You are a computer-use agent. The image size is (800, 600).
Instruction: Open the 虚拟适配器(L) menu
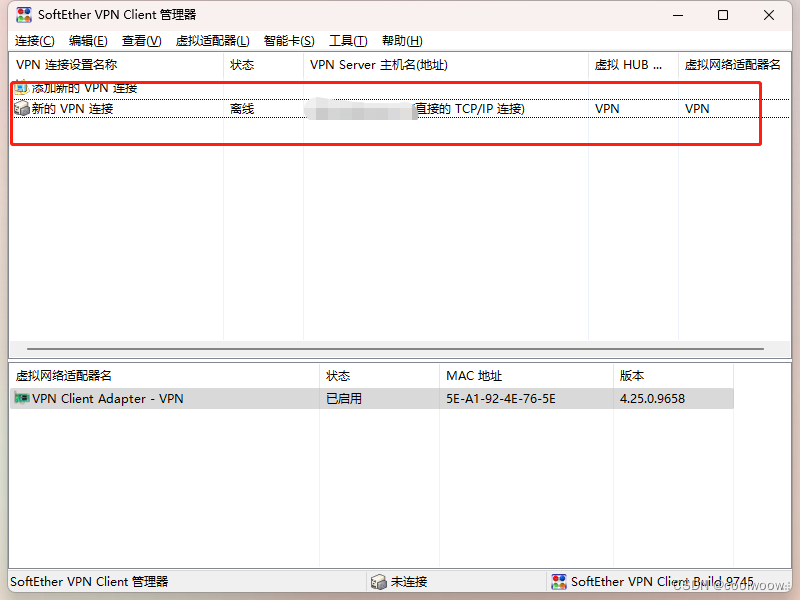[212, 41]
